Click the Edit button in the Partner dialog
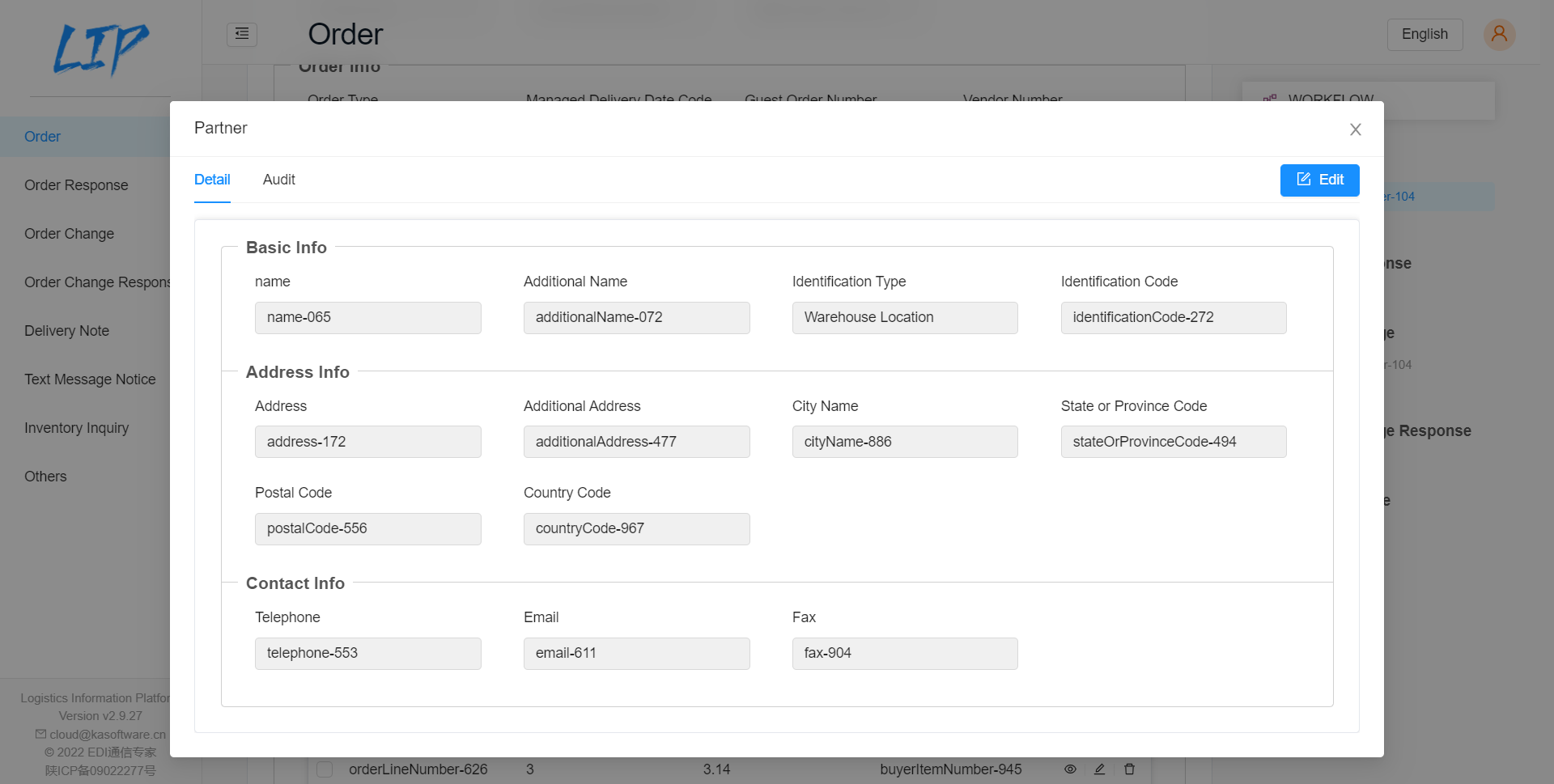Screen dimensions: 1554x784 [1319, 180]
